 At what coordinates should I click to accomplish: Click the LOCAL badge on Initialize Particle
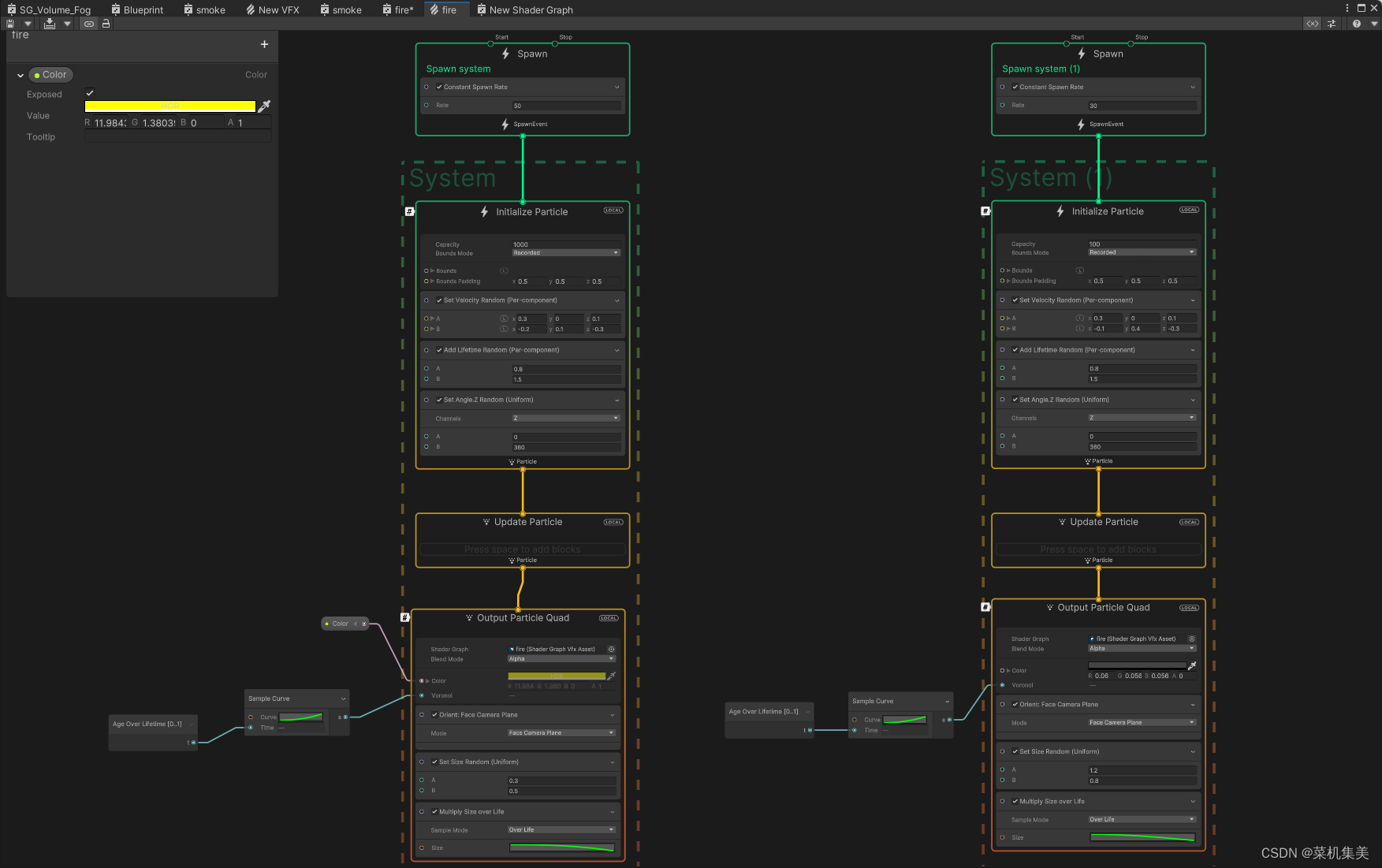(613, 210)
